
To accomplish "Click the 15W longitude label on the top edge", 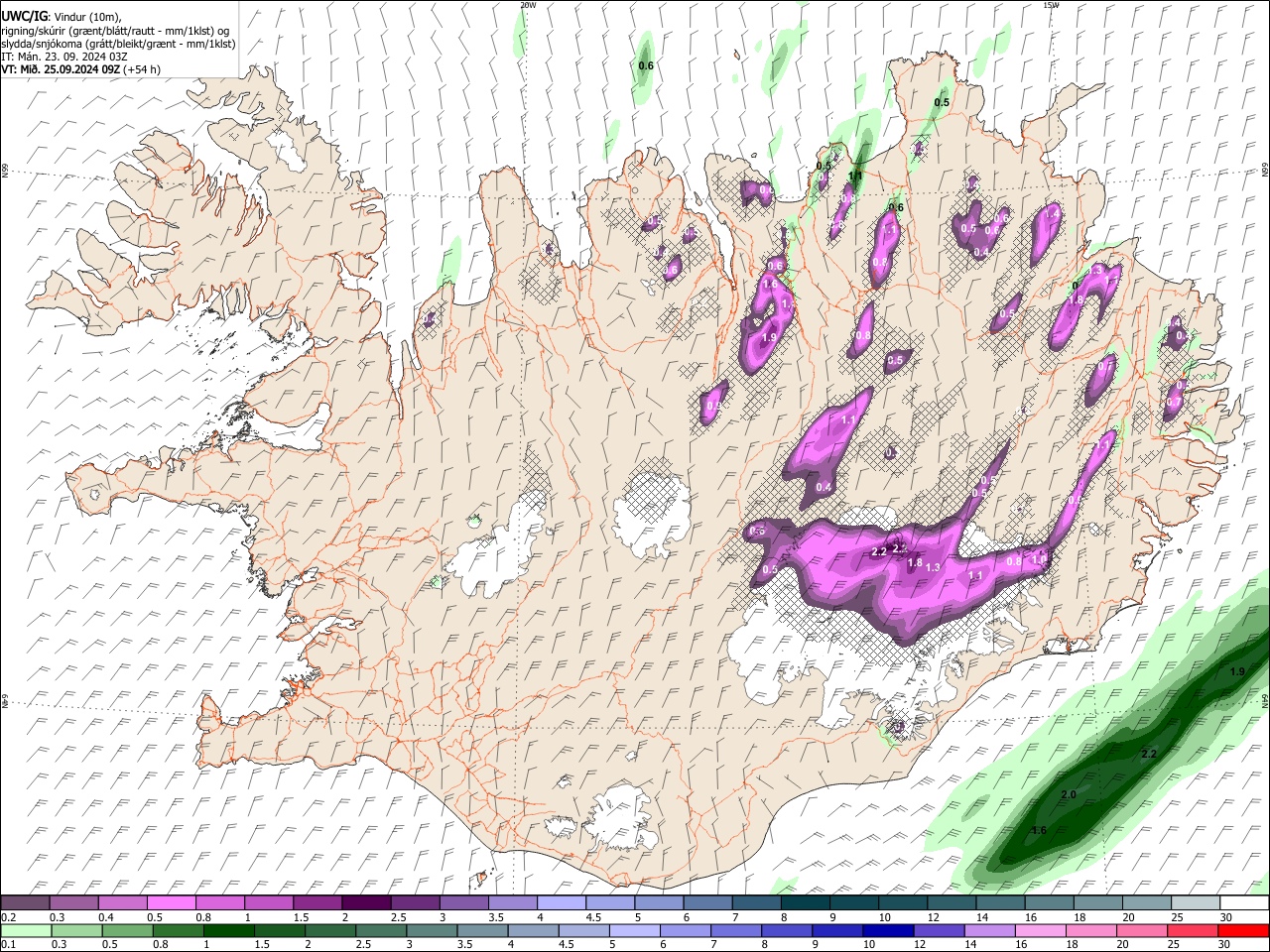I will (1051, 5).
